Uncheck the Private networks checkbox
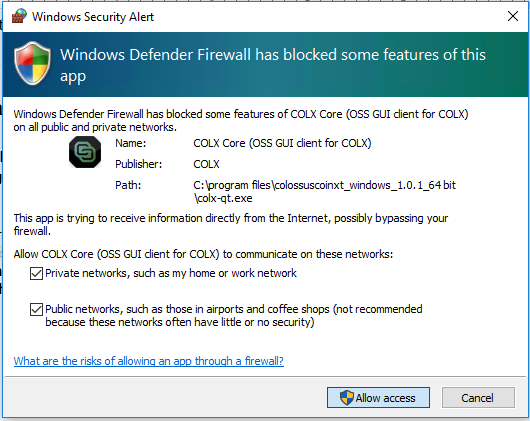Screen dimensions: 530x421 coord(36,273)
